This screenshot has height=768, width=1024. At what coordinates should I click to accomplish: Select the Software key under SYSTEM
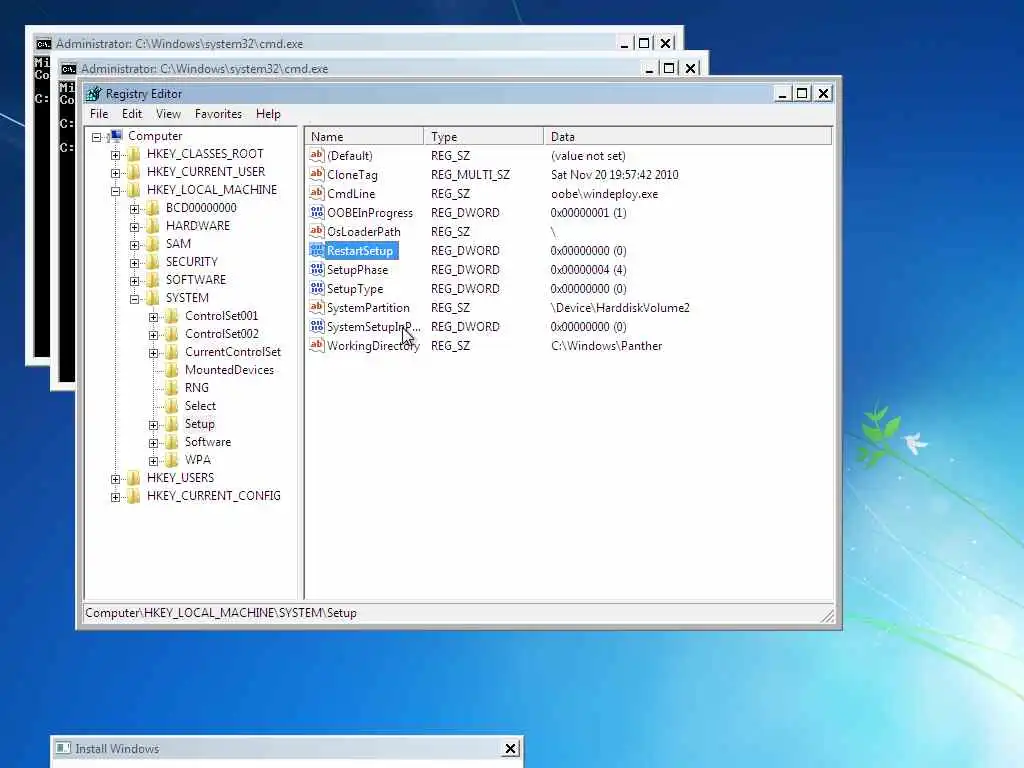point(208,442)
